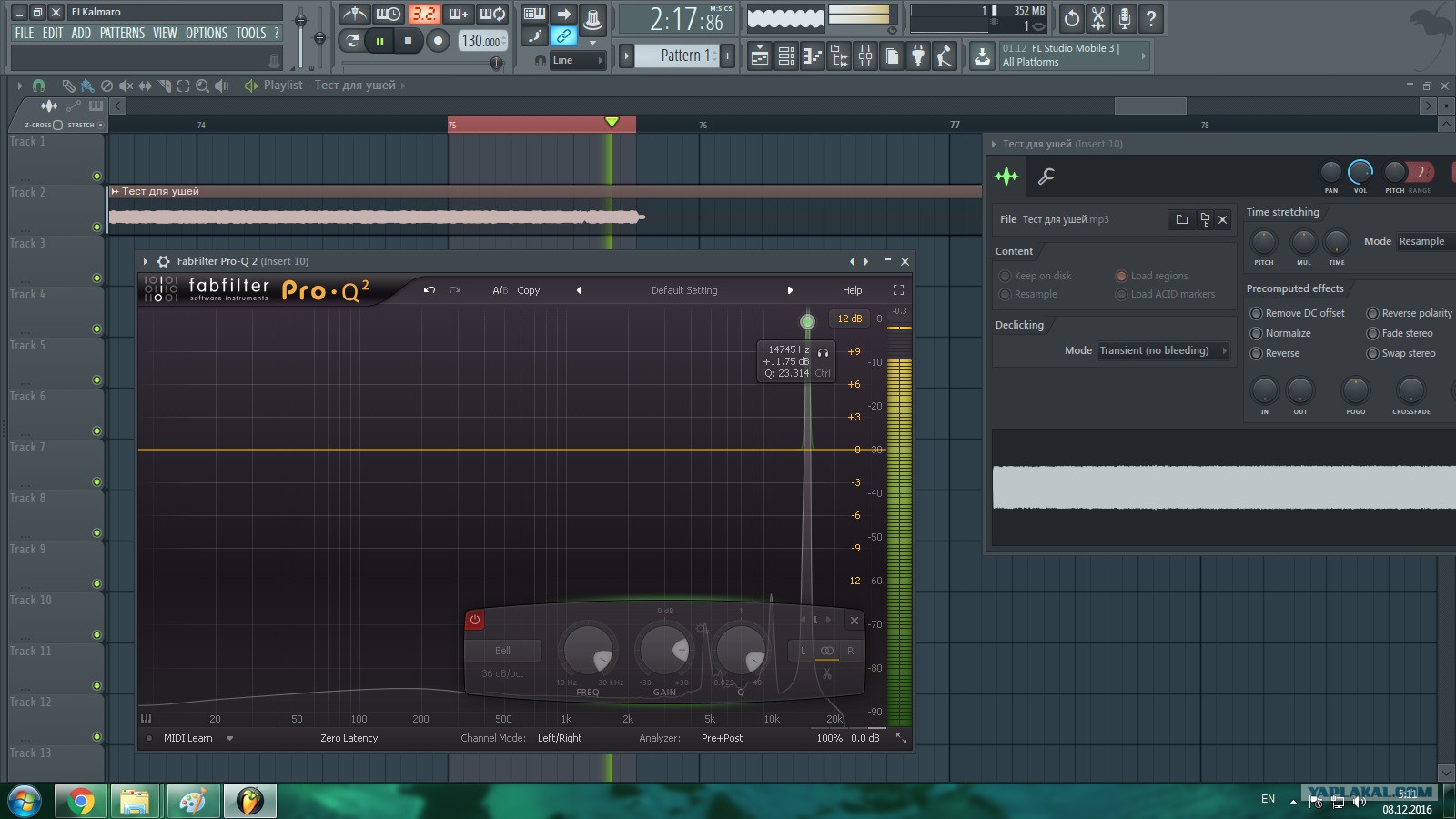
Task: Open the PATTERNS menu
Action: click(x=122, y=33)
